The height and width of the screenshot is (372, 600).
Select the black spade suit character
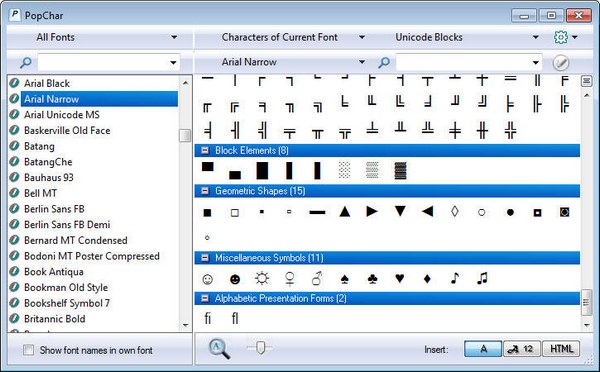[345, 279]
